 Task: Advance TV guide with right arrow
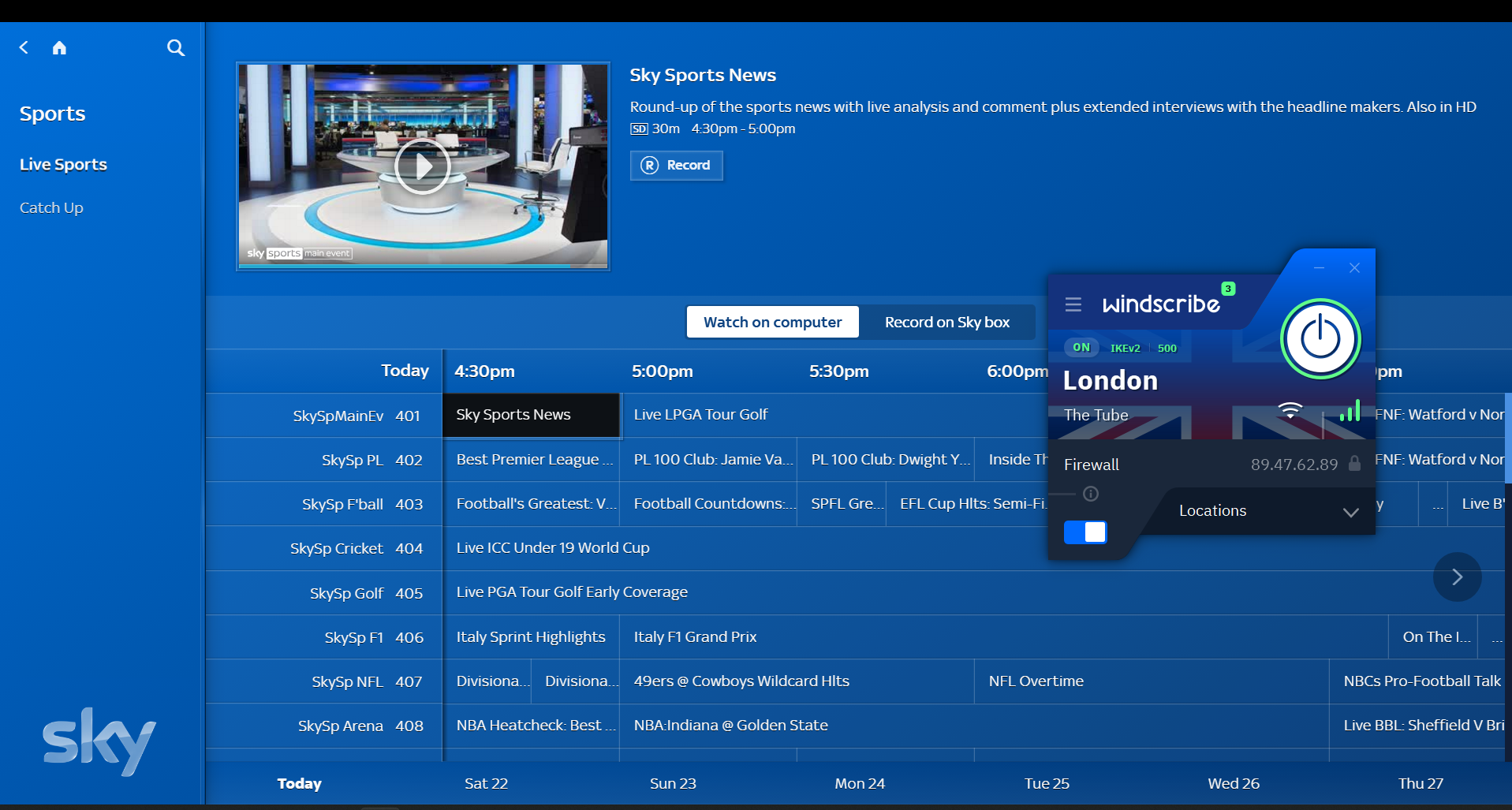(1457, 577)
